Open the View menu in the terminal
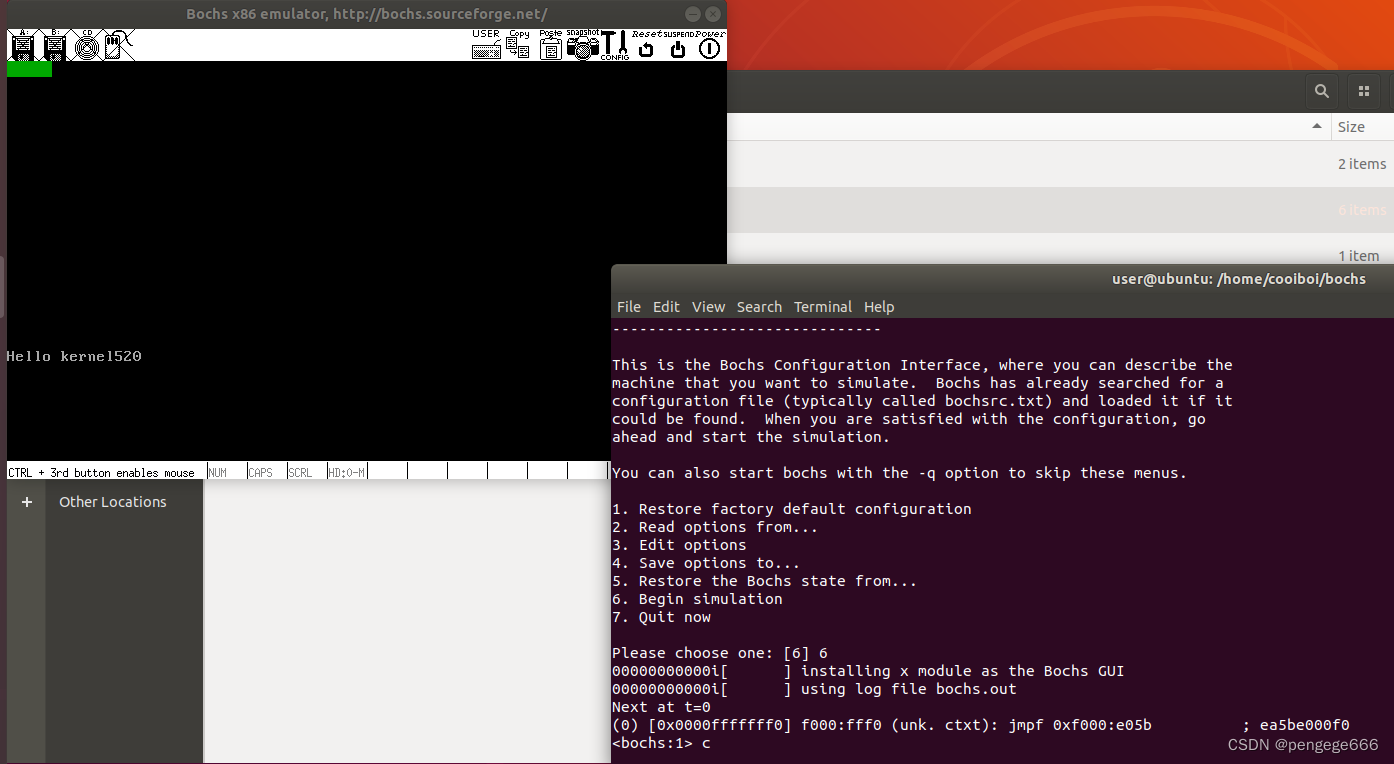The height and width of the screenshot is (764, 1394). click(708, 307)
